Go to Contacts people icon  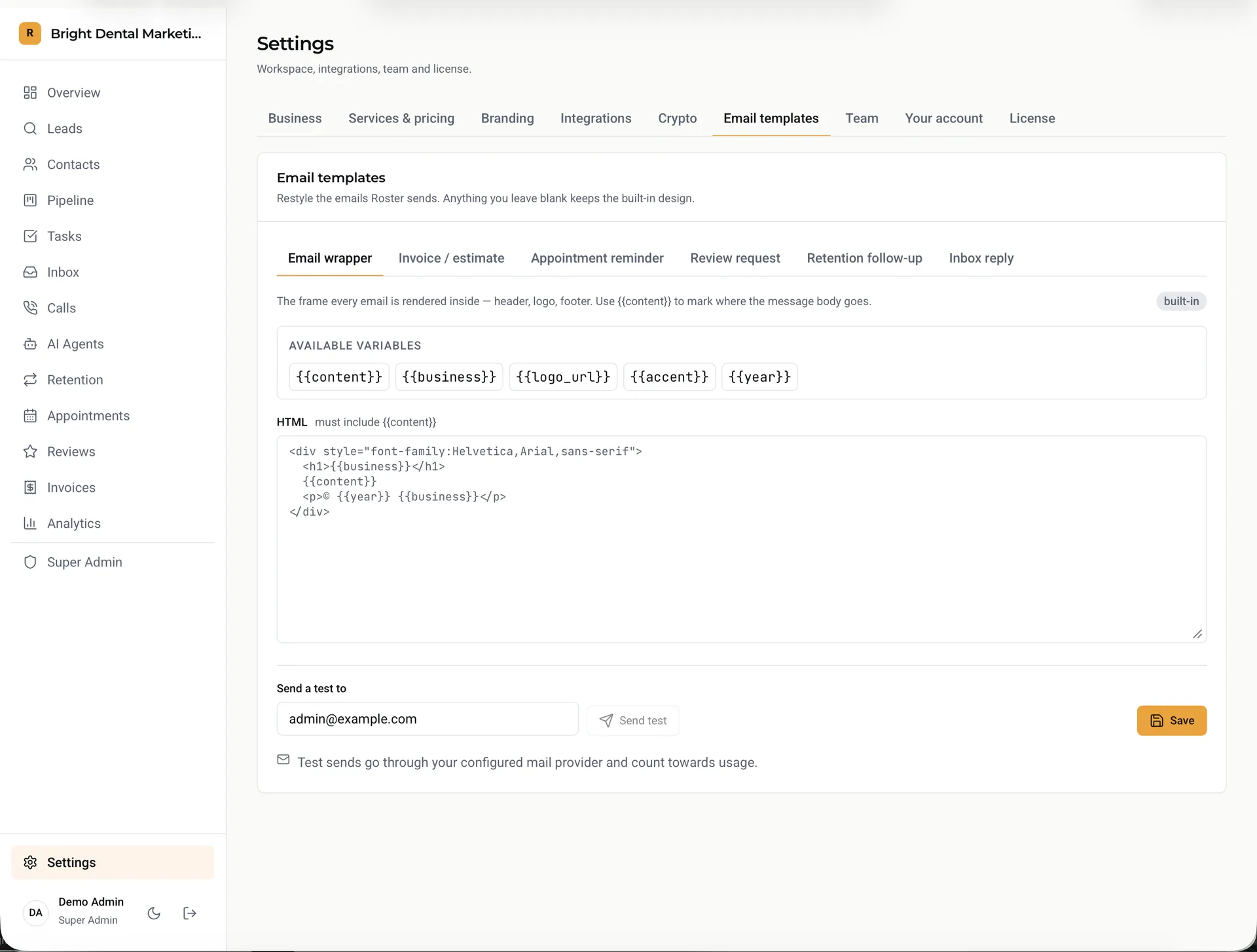30,165
